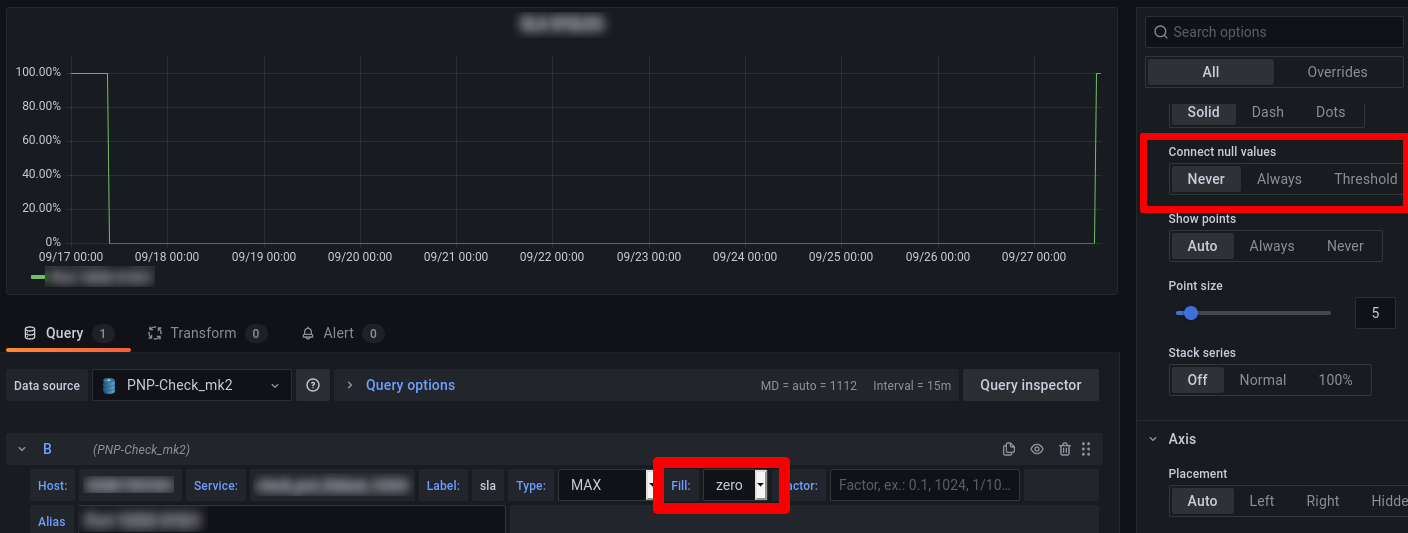Open the Fill dropdown showing zero
The width and height of the screenshot is (1408, 533).
point(735,485)
